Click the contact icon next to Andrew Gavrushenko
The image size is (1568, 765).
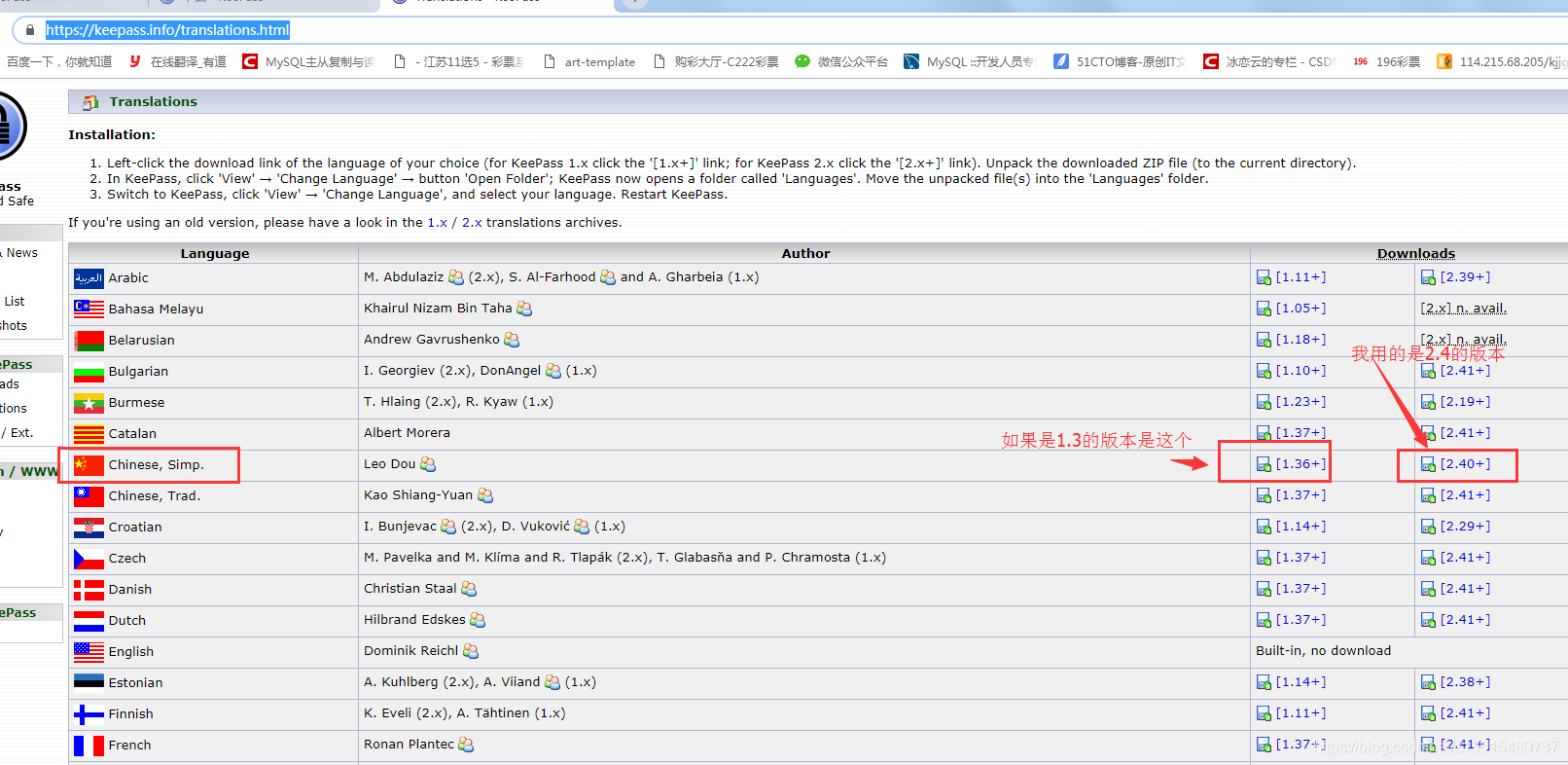click(512, 340)
